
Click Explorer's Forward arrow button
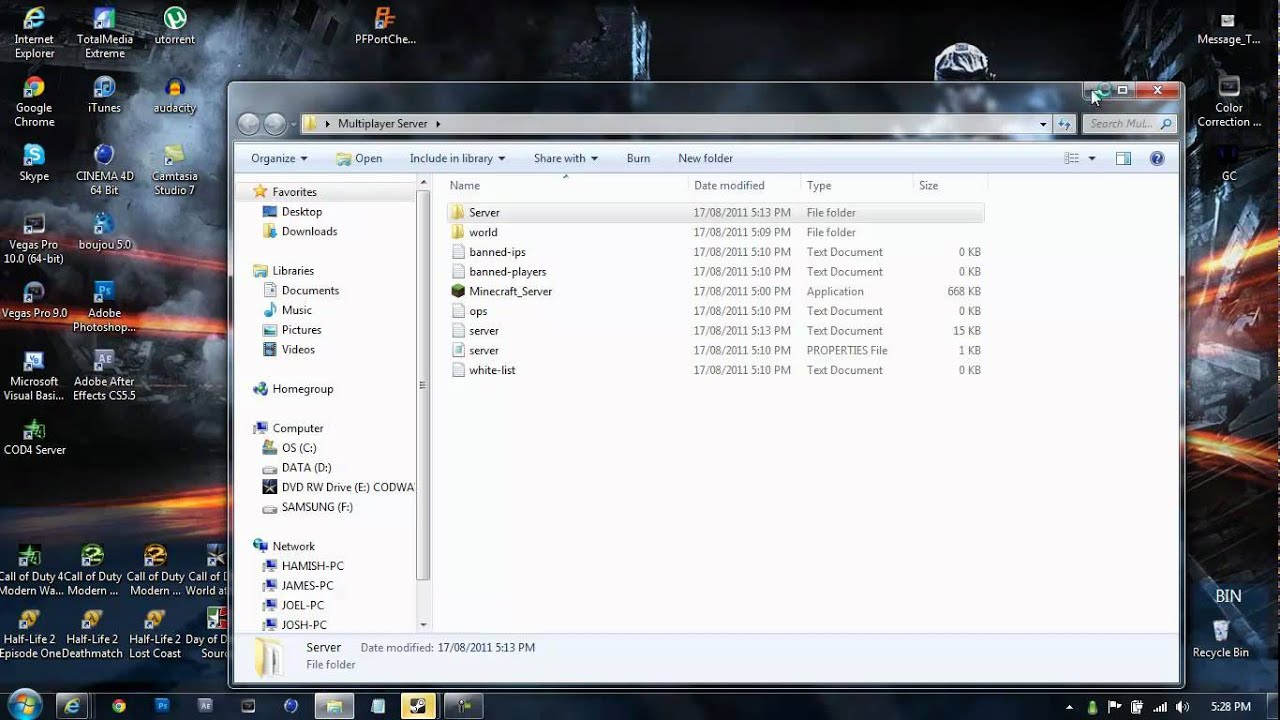pos(275,124)
